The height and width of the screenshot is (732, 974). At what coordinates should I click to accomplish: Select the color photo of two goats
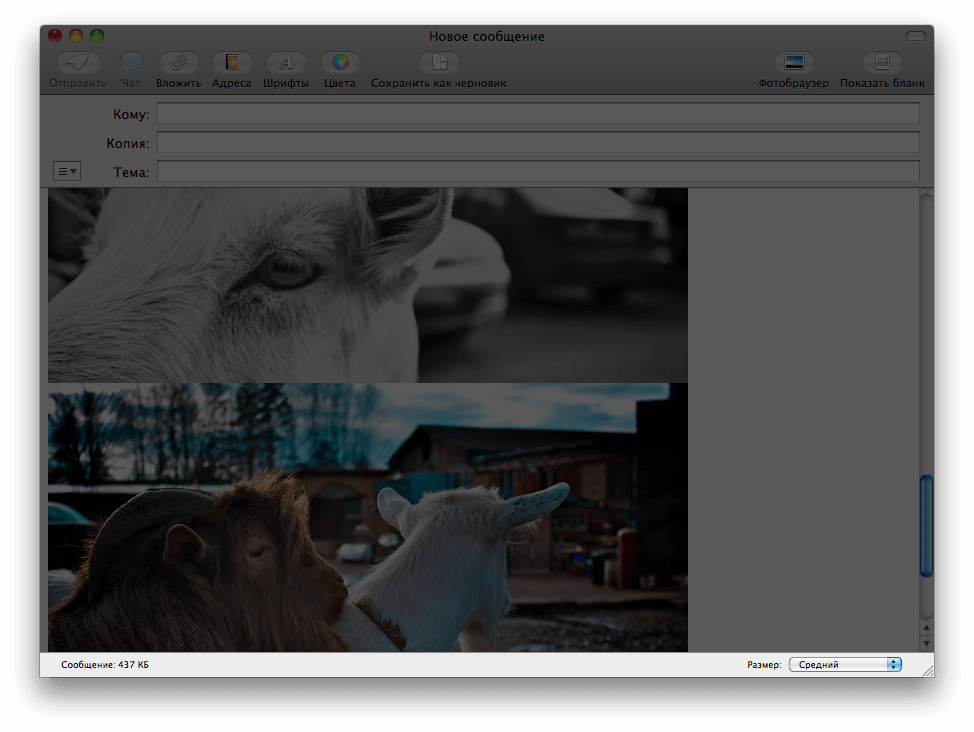pos(368,518)
